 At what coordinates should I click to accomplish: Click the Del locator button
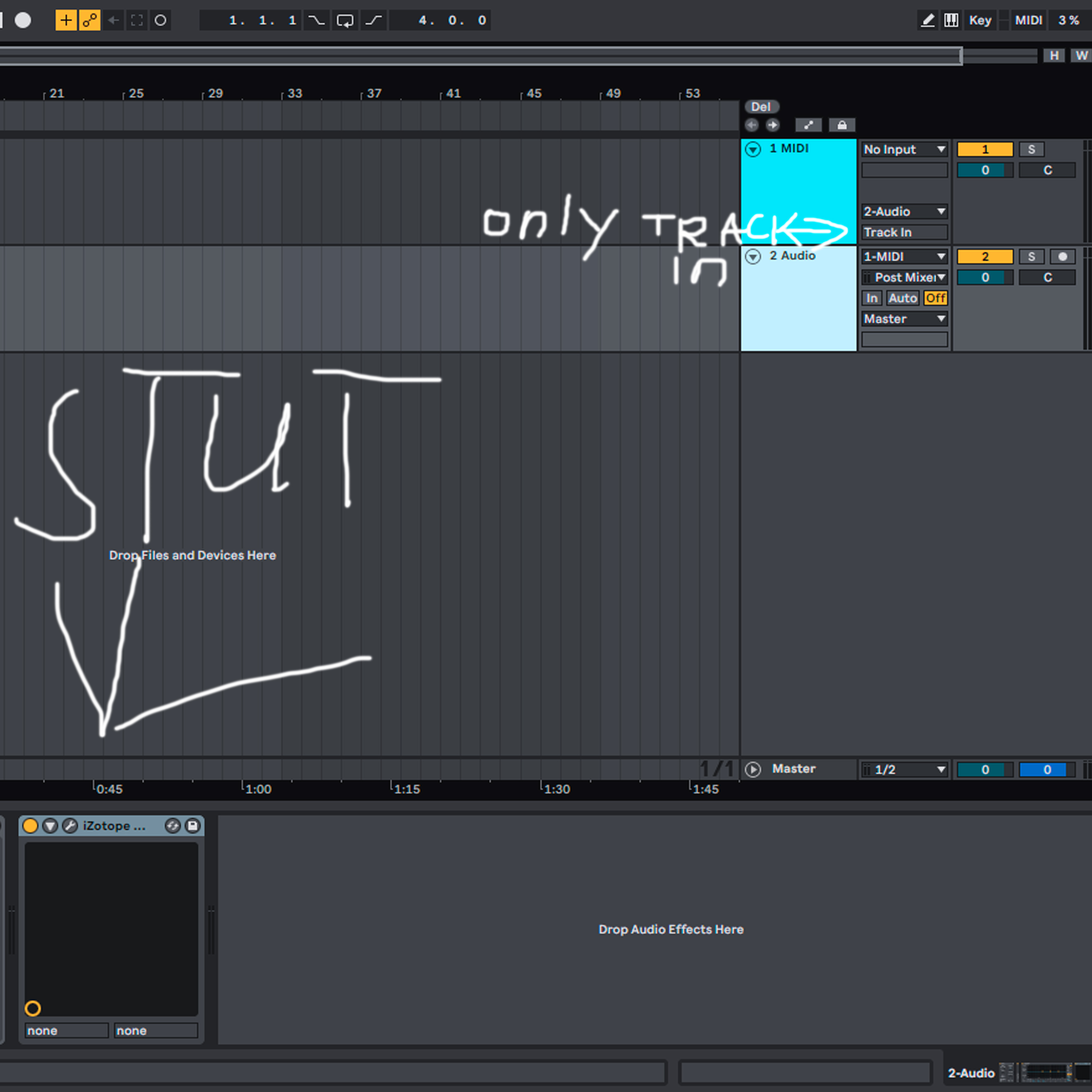click(761, 107)
